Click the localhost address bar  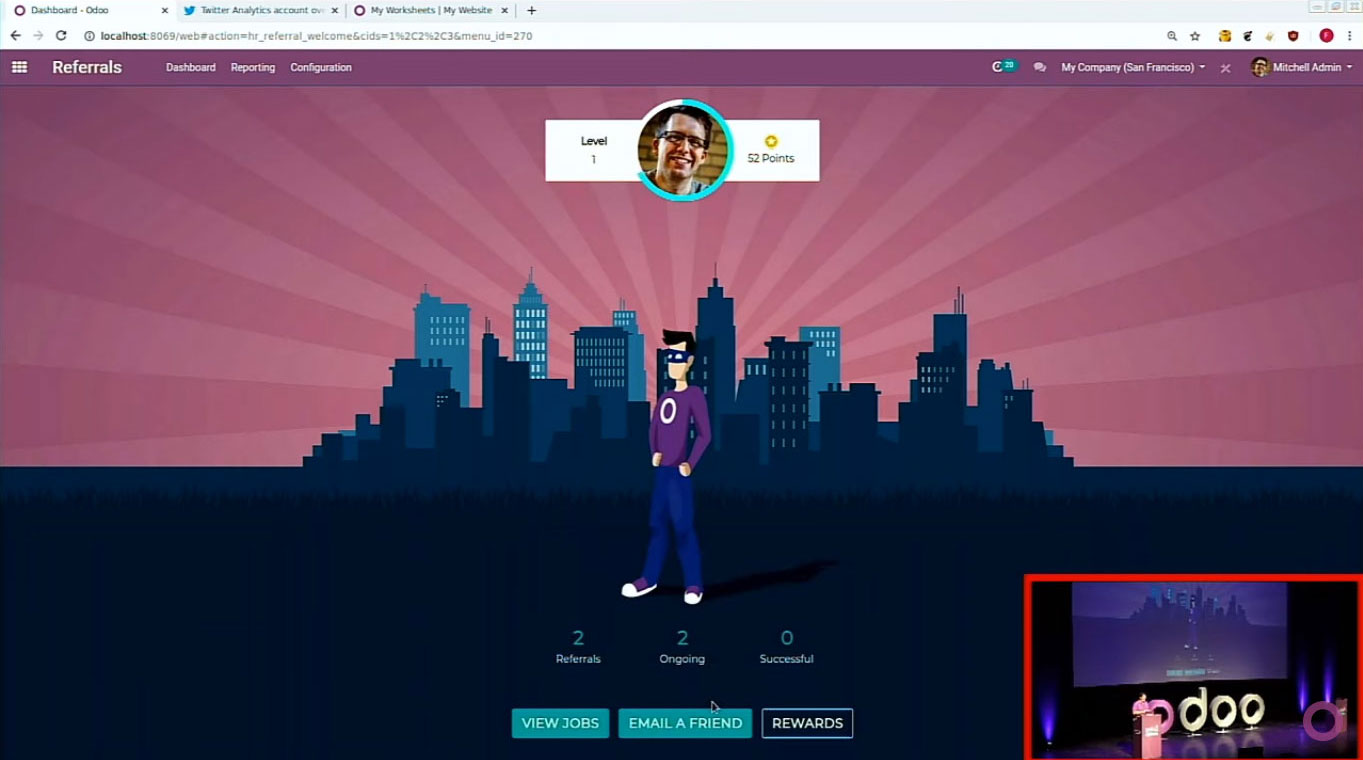pos(620,35)
